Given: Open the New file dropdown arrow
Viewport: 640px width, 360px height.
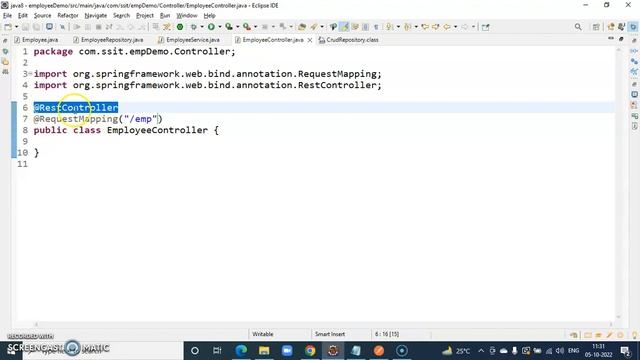Looking at the screenshot, I should tap(16, 27).
